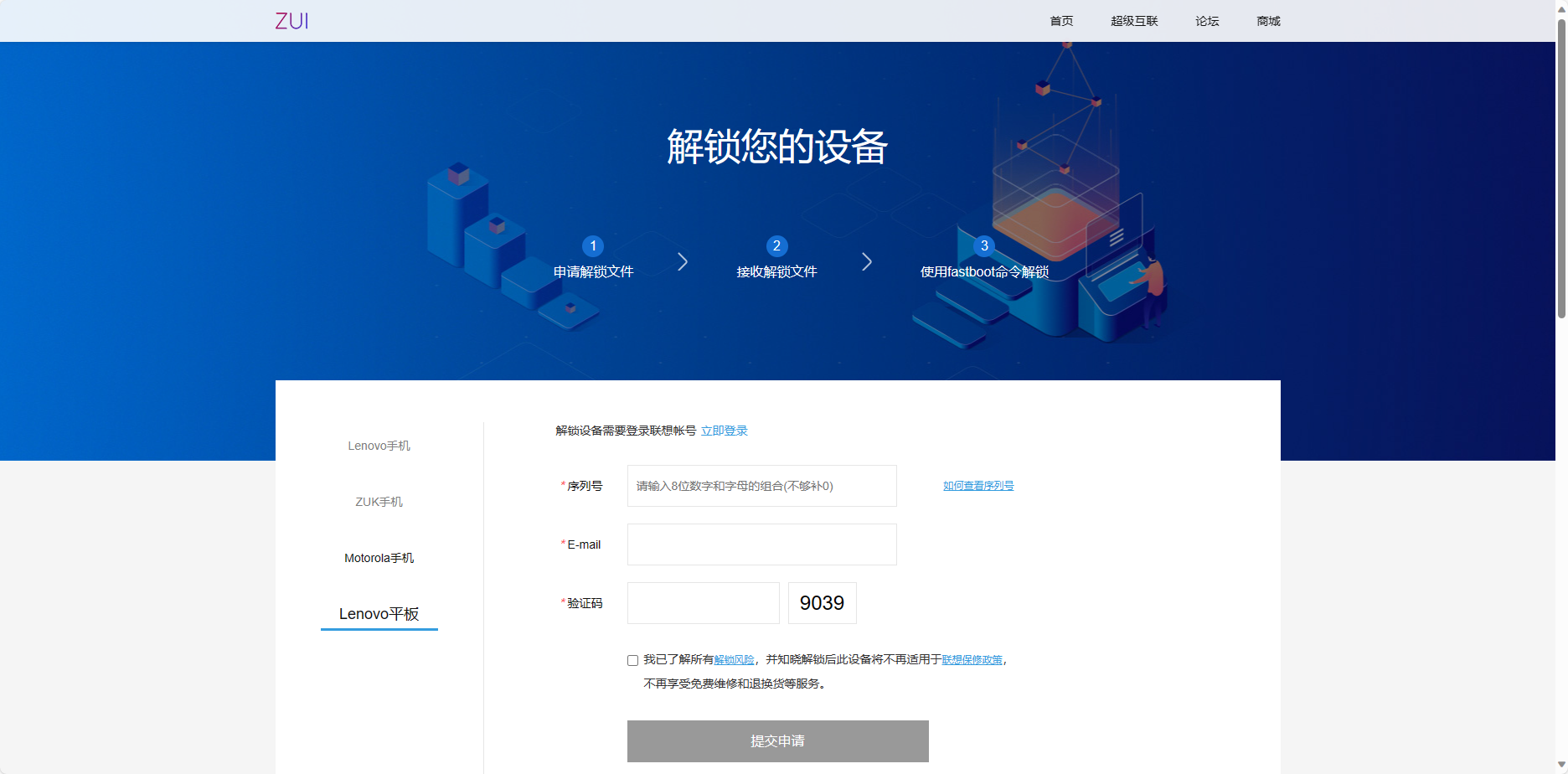Refresh the 9039 captcha image
The width and height of the screenshot is (1568, 774).
point(823,603)
